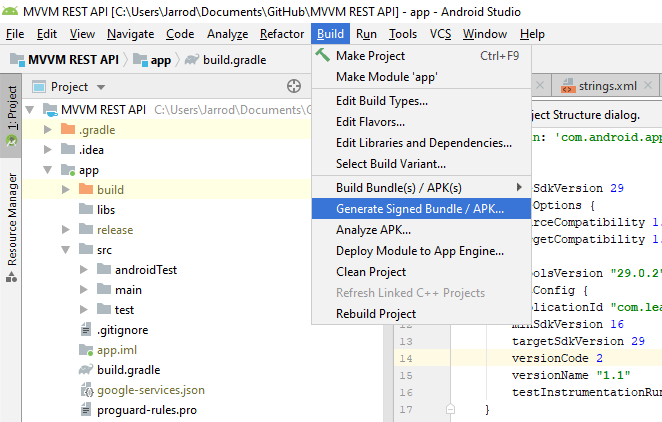The width and height of the screenshot is (662, 422).
Task: Click the Make Project hammer icon
Action: [323, 55]
